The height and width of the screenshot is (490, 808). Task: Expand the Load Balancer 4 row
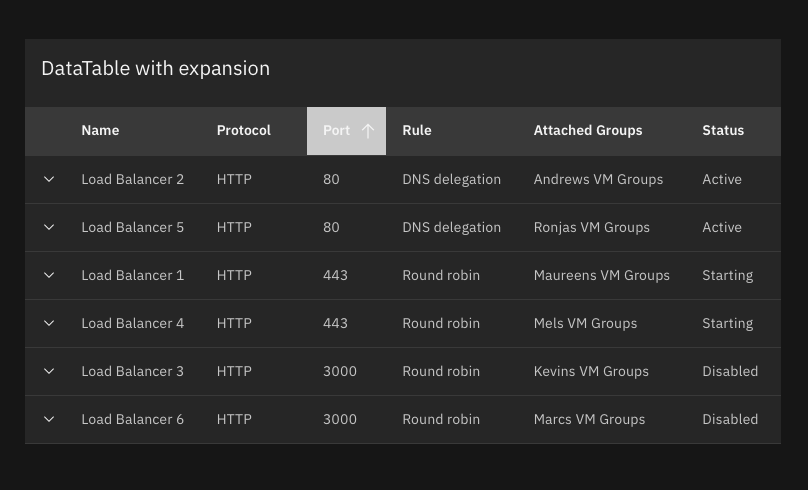pos(49,324)
